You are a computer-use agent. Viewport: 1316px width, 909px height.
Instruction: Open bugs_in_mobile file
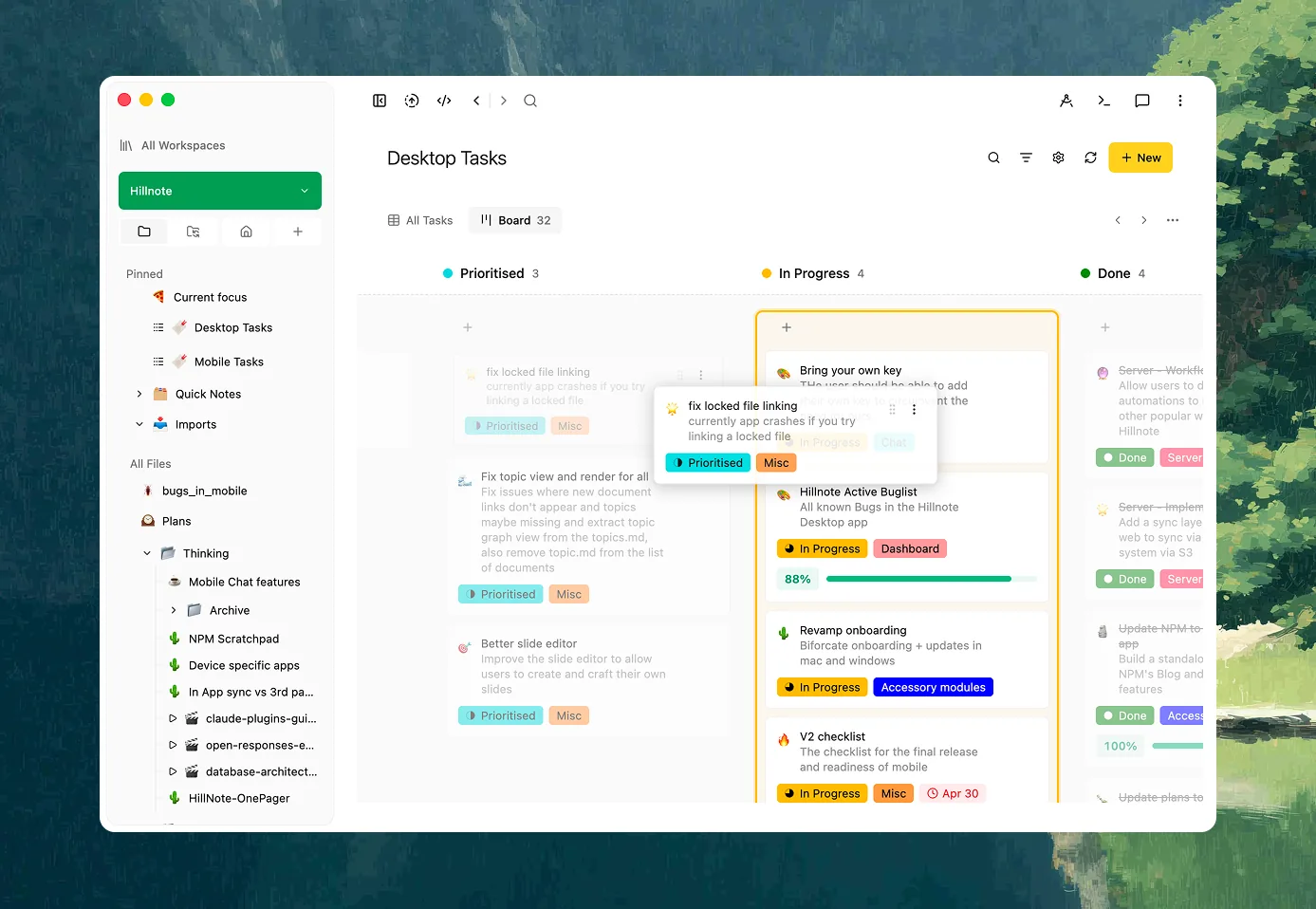[x=204, y=491]
